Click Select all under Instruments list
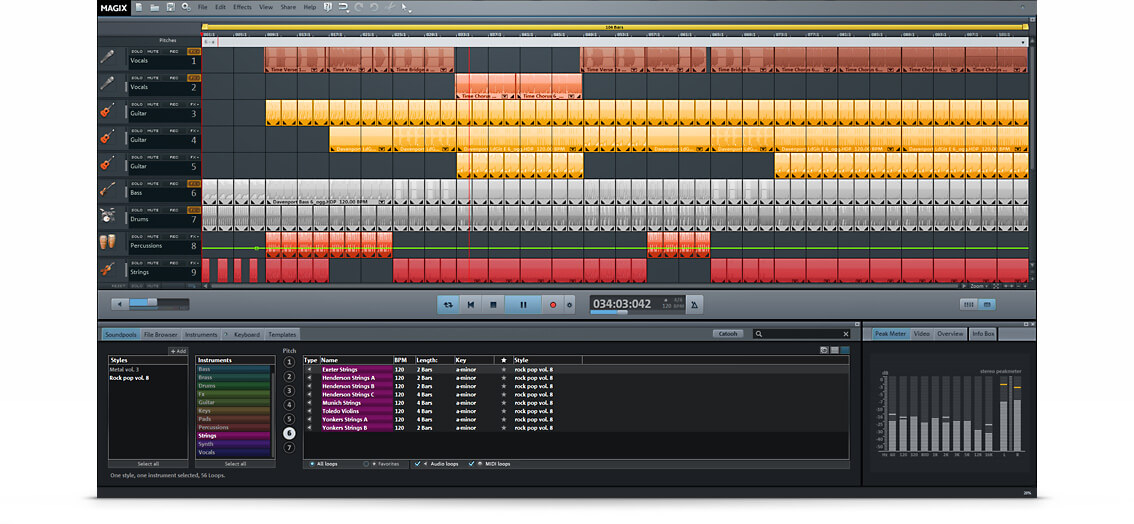1134x524 pixels. tap(235, 463)
